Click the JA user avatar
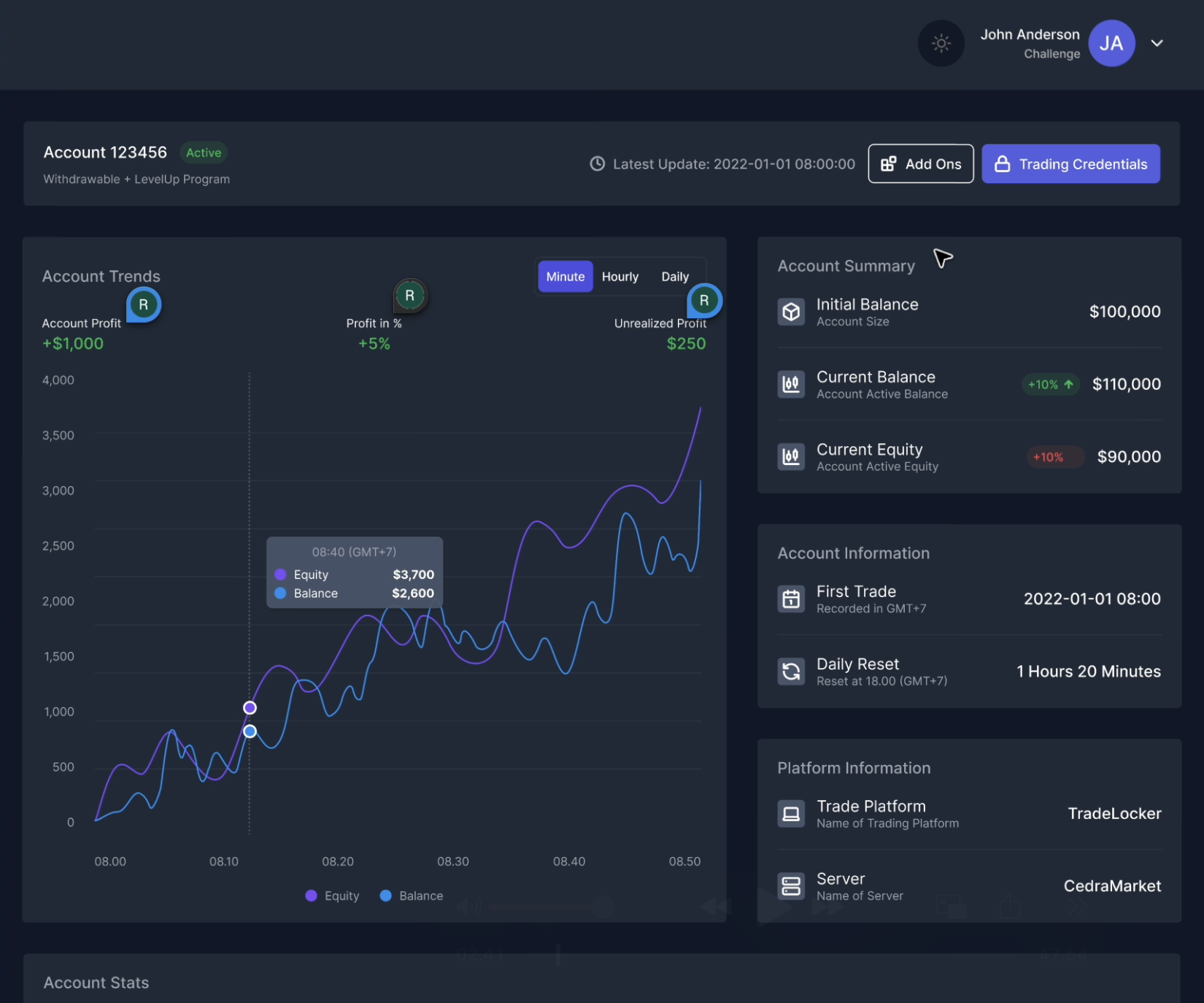Screen dimensions: 1204x1003 (x=1111, y=44)
